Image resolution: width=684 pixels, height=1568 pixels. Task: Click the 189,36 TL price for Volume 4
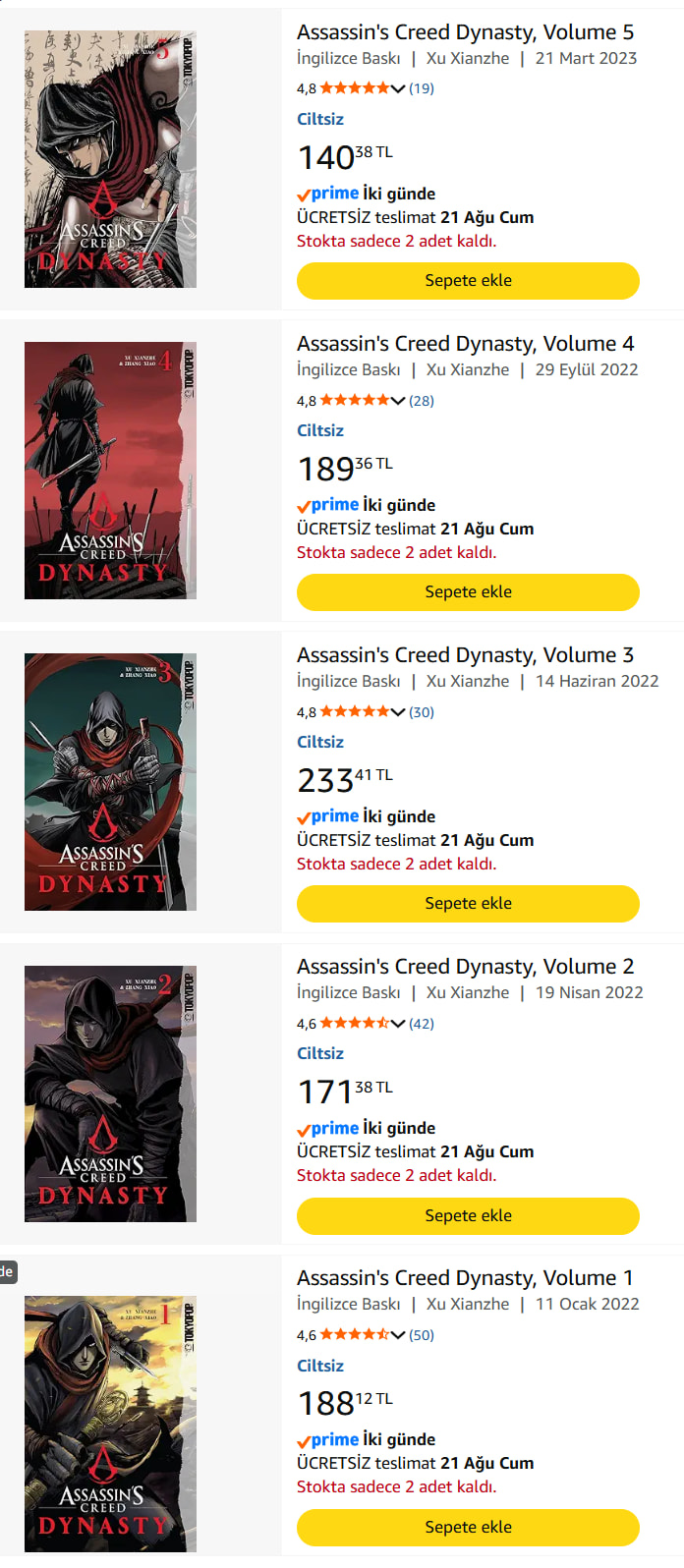345,468
